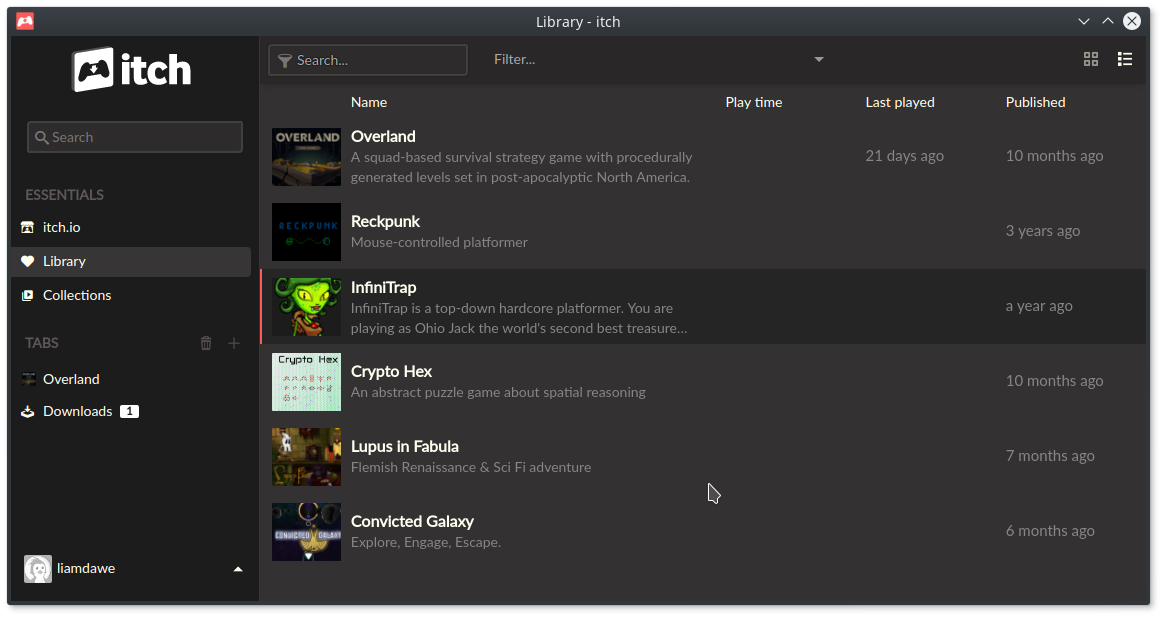This screenshot has width=1163, height=618.
Task: Open the Crypto Hex game thumbnail
Action: [x=306, y=382]
